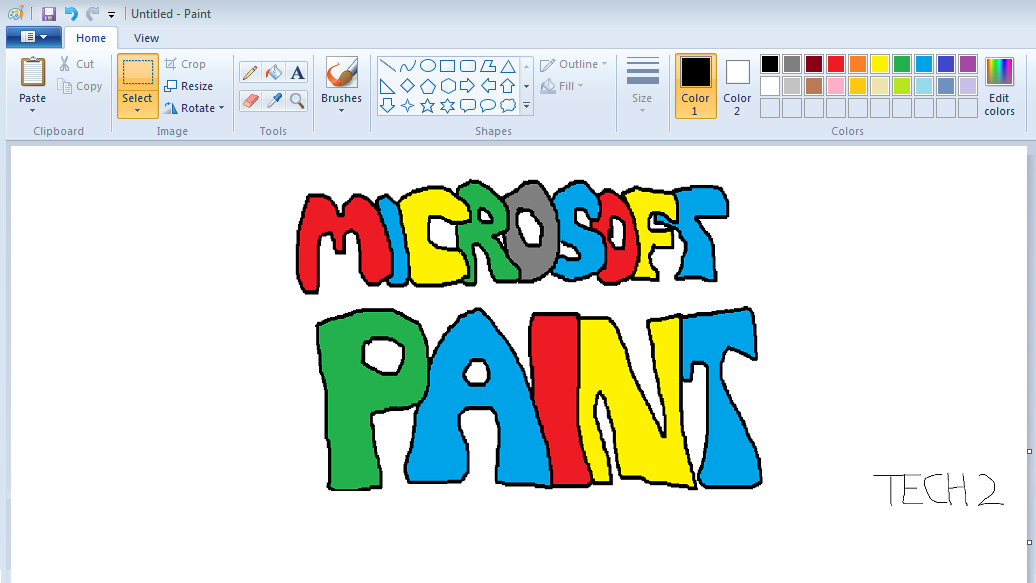Pick the yellow color swatch

click(879, 64)
